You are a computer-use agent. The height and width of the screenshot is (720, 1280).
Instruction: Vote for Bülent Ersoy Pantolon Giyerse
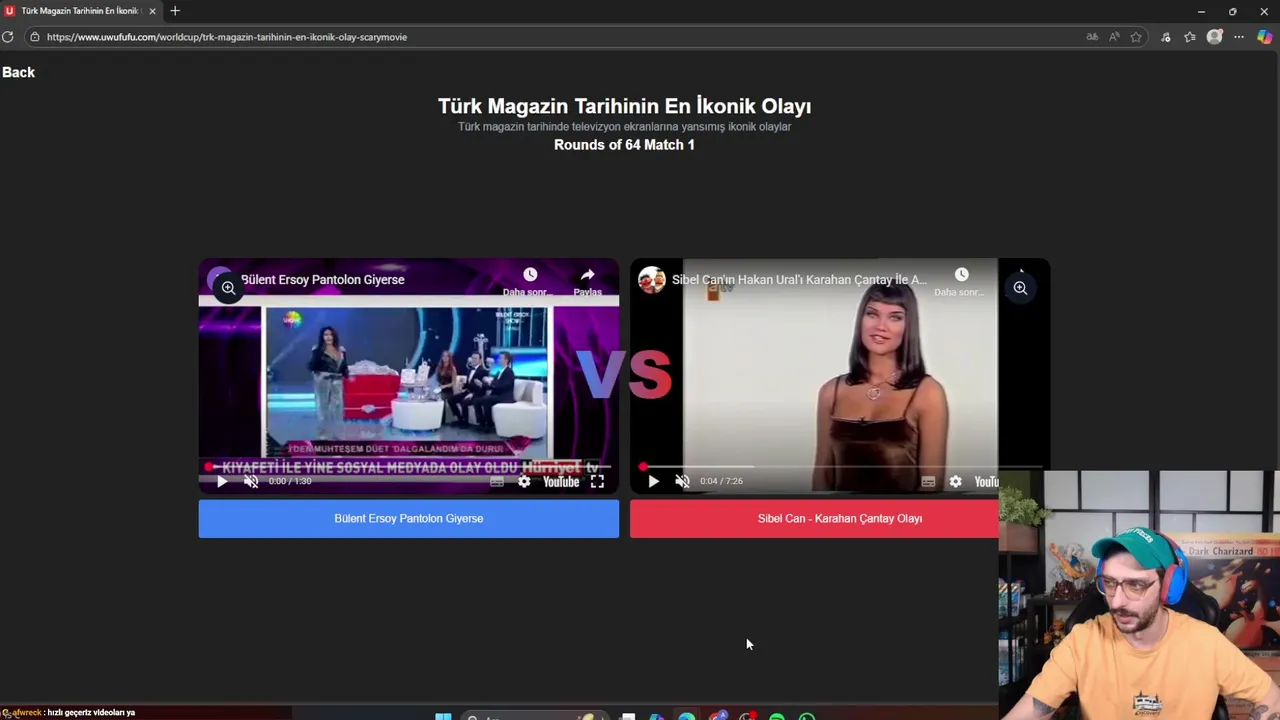[x=409, y=519]
